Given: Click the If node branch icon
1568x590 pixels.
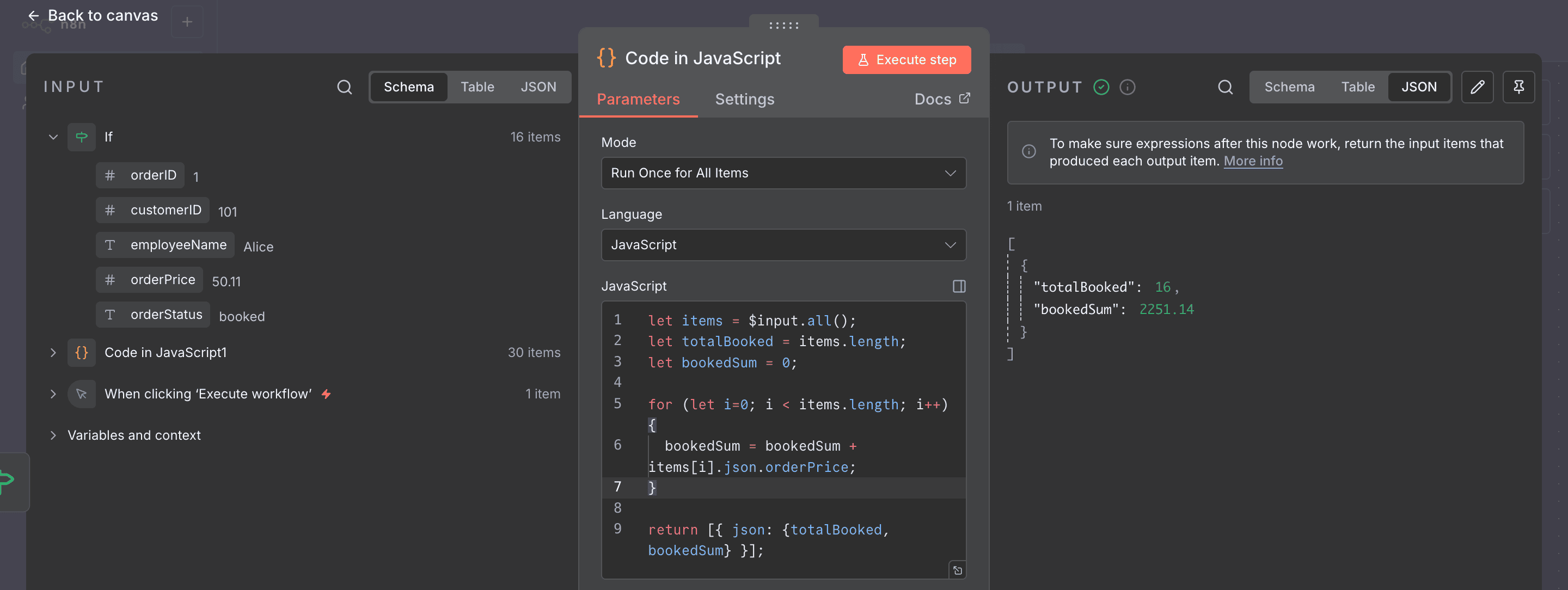Looking at the screenshot, I should [x=82, y=137].
